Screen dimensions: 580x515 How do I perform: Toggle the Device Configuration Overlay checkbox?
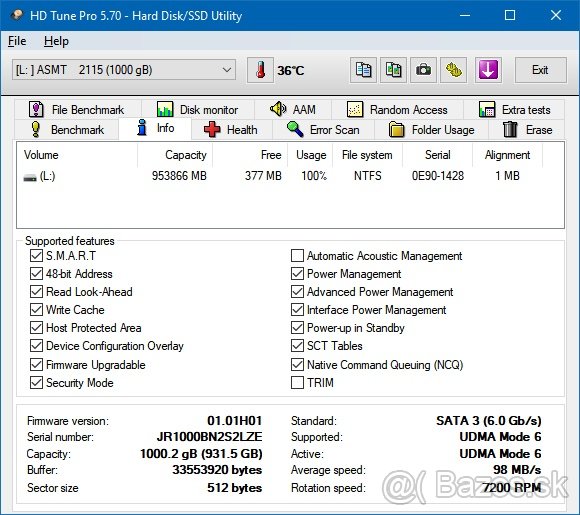[x=36, y=346]
